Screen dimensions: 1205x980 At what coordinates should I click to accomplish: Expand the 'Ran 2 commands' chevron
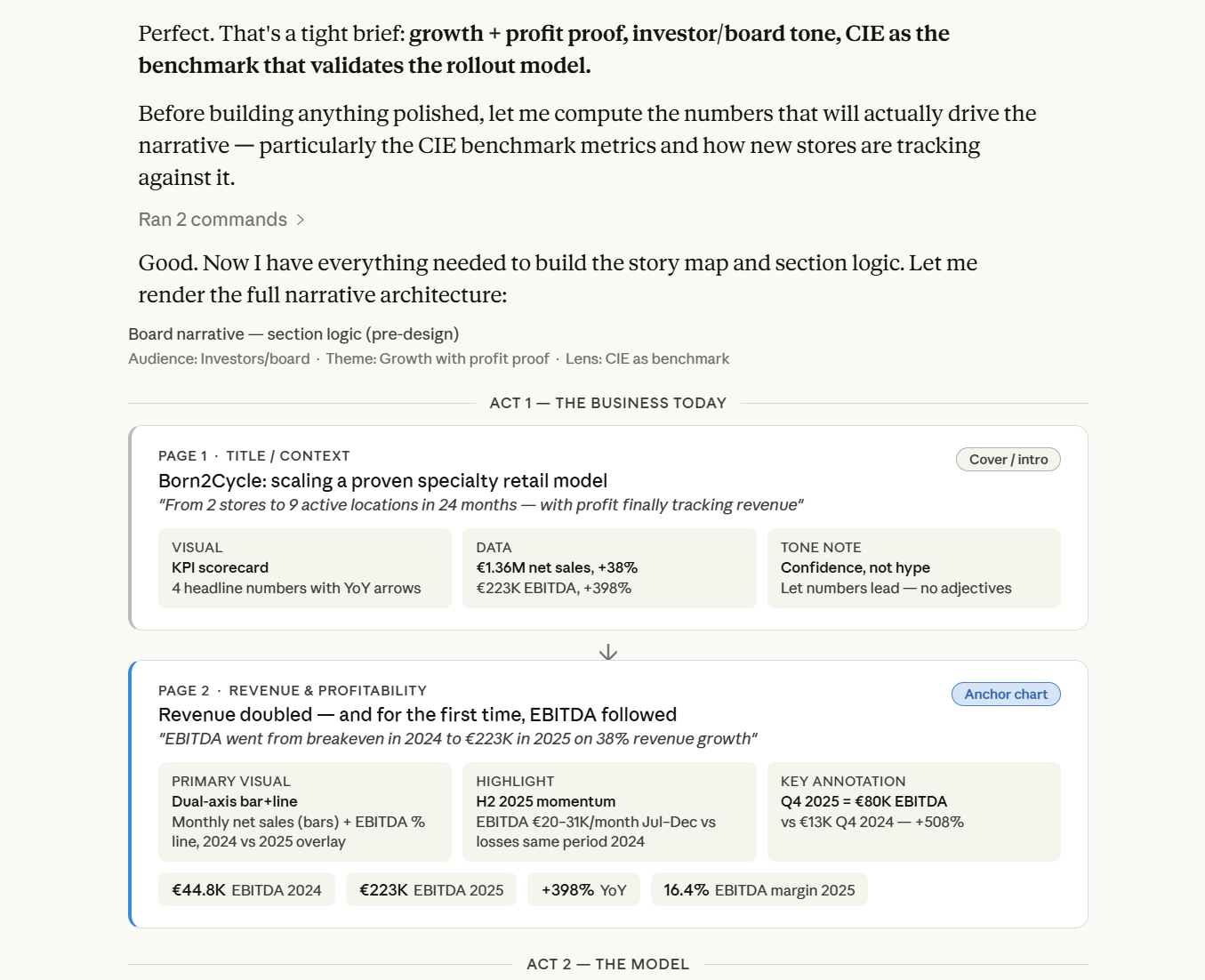pos(301,220)
